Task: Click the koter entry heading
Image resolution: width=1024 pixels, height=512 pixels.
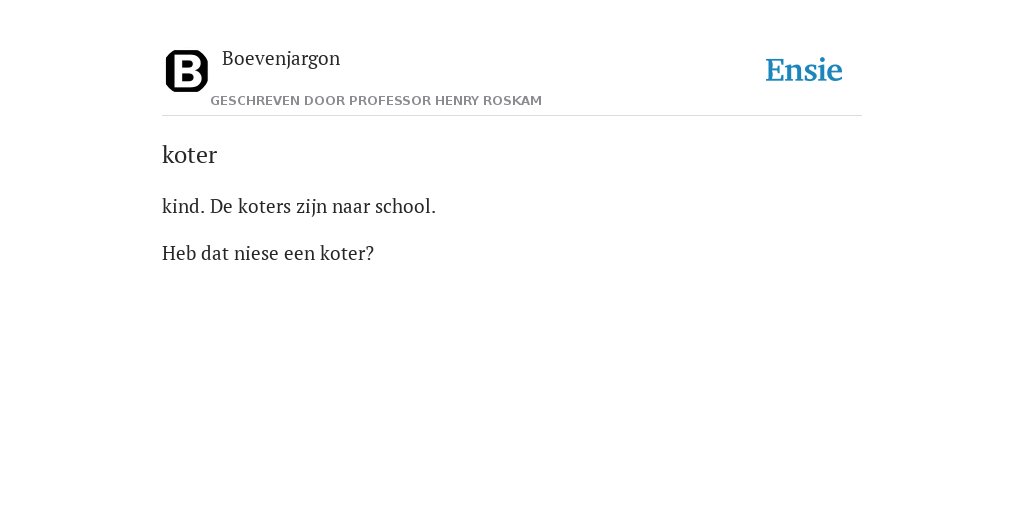Action: pyautogui.click(x=189, y=155)
